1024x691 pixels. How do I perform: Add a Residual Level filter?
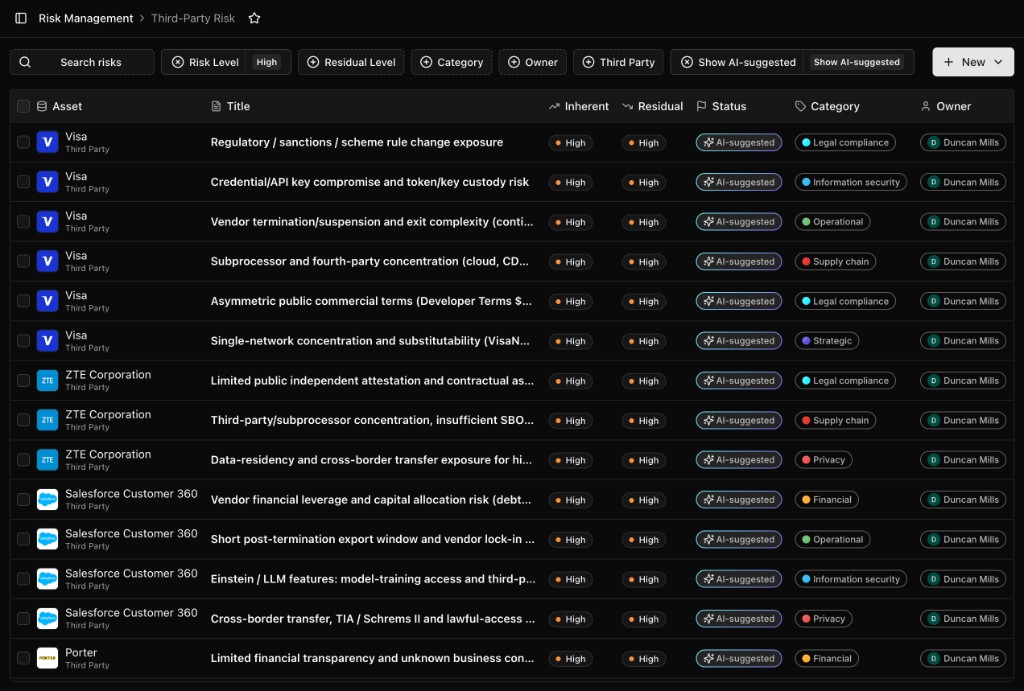point(351,62)
